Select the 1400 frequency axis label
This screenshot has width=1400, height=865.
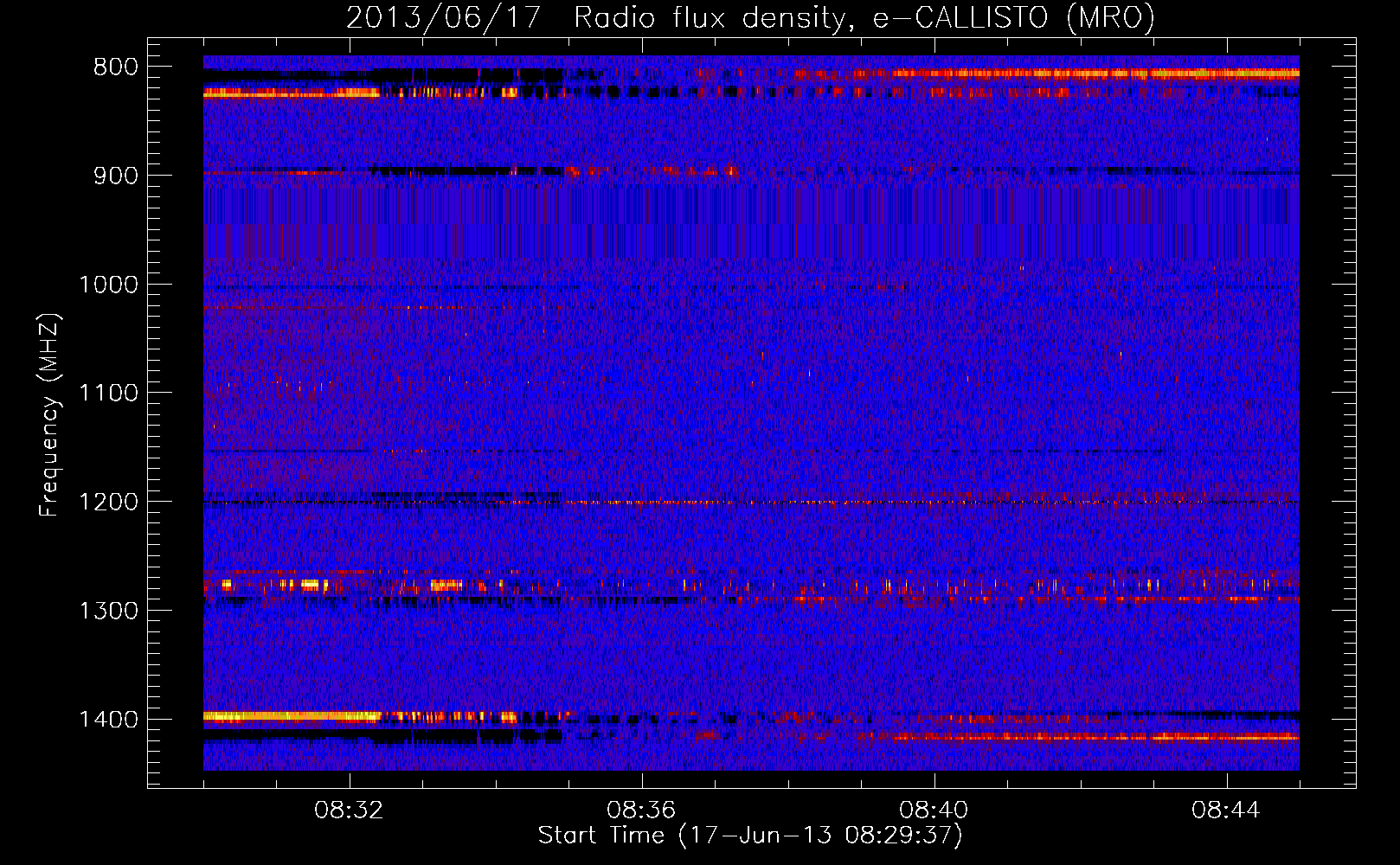pos(108,720)
